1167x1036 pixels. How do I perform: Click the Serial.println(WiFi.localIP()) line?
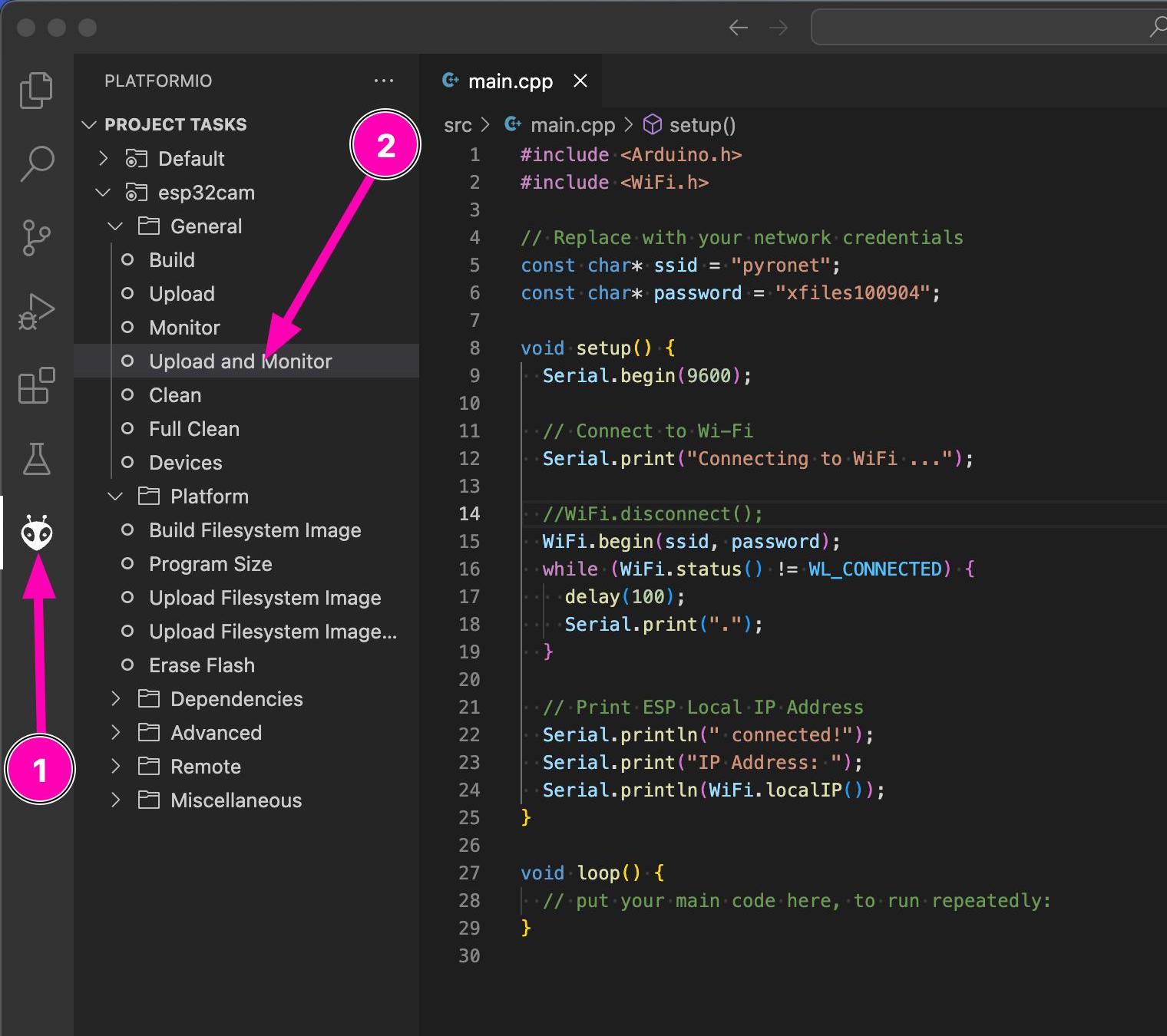point(713,790)
